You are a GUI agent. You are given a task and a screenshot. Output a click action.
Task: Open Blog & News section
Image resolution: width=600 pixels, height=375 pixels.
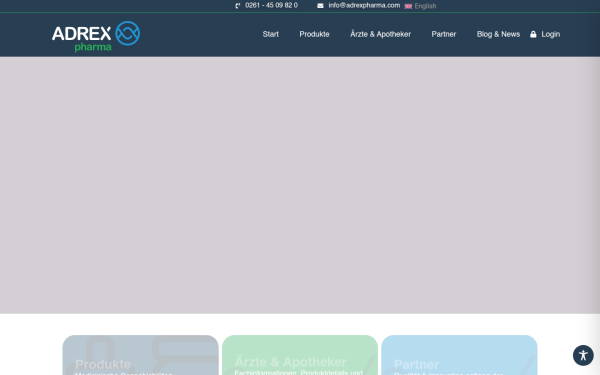click(498, 34)
